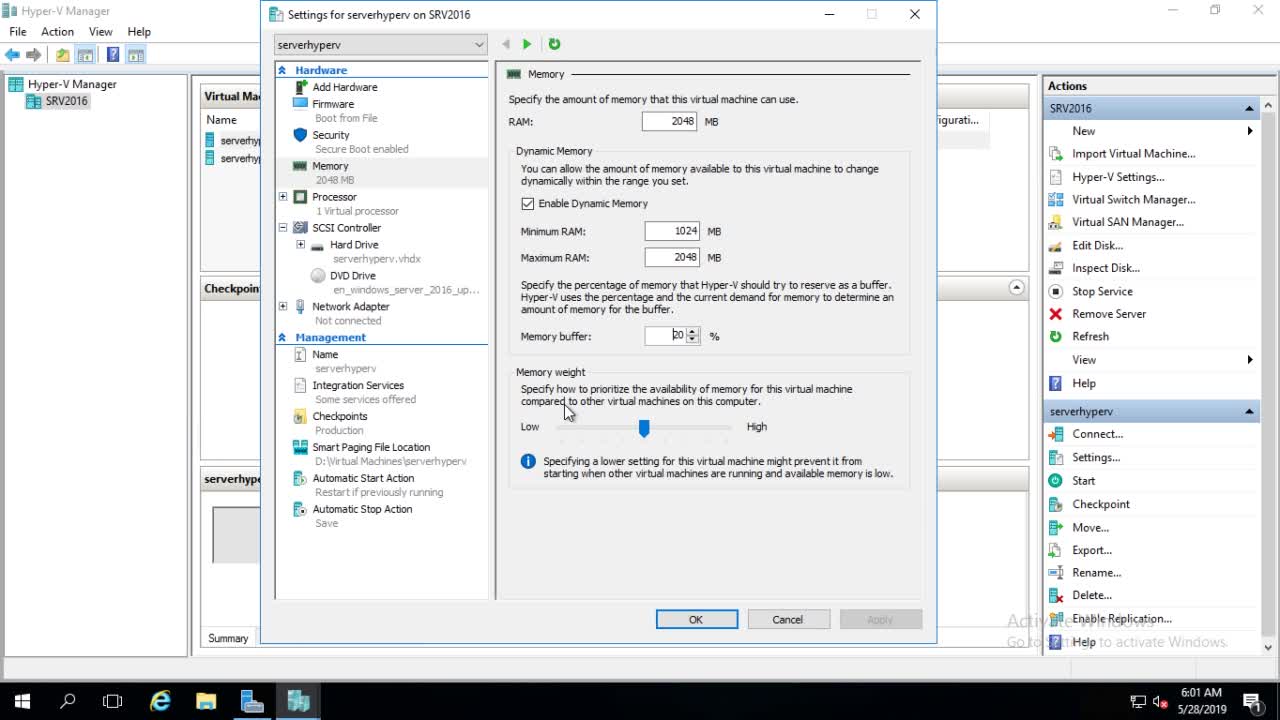Click OK to confirm settings
This screenshot has height=720, width=1280.
pos(697,620)
